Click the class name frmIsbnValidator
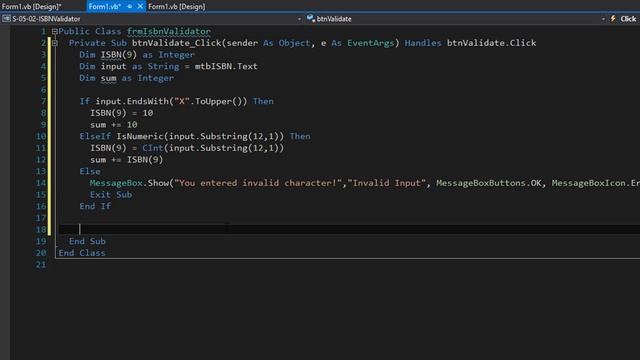 pos(169,31)
